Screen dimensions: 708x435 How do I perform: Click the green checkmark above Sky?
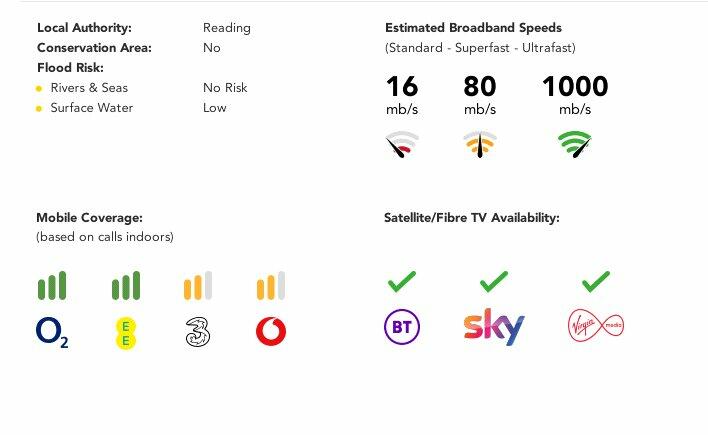(x=494, y=282)
